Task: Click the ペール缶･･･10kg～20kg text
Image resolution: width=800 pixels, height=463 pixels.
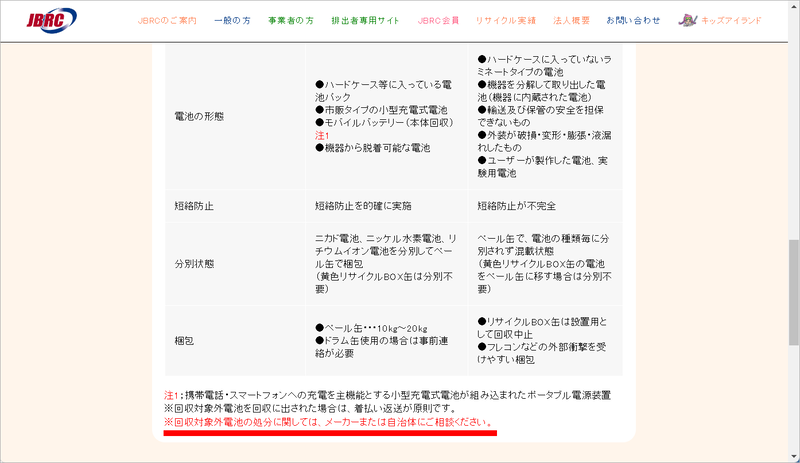Action: (x=371, y=328)
